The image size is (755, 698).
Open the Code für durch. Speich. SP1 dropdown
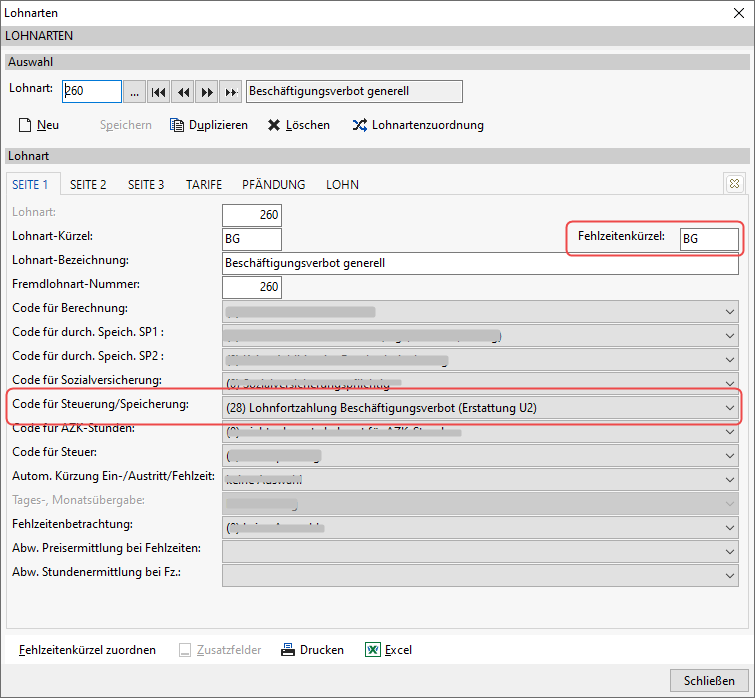tap(480, 336)
